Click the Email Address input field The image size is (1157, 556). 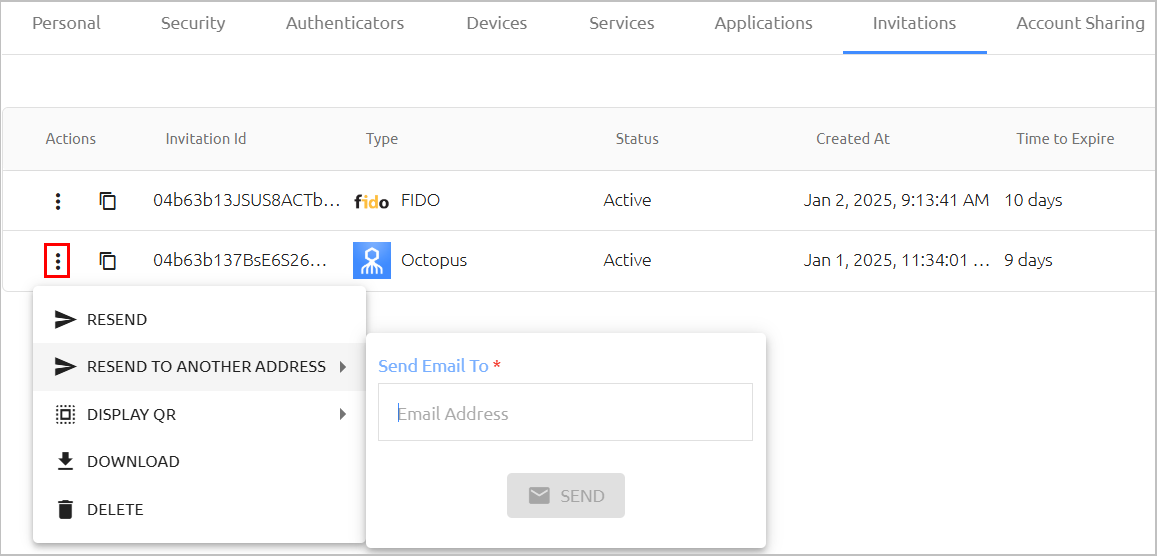pos(565,412)
